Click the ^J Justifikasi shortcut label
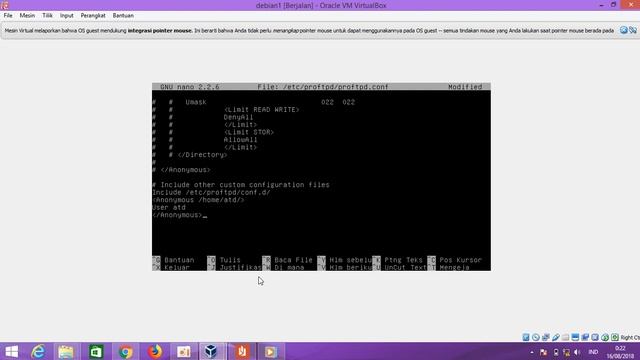The width and height of the screenshot is (640, 360). point(235,267)
